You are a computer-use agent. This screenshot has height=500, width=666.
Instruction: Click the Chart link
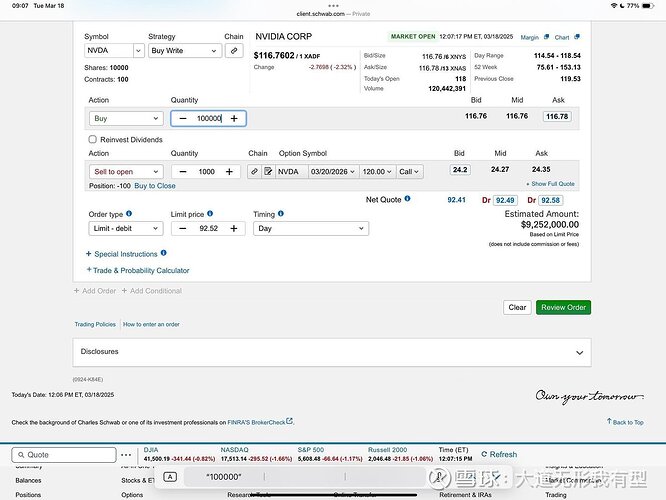click(562, 37)
